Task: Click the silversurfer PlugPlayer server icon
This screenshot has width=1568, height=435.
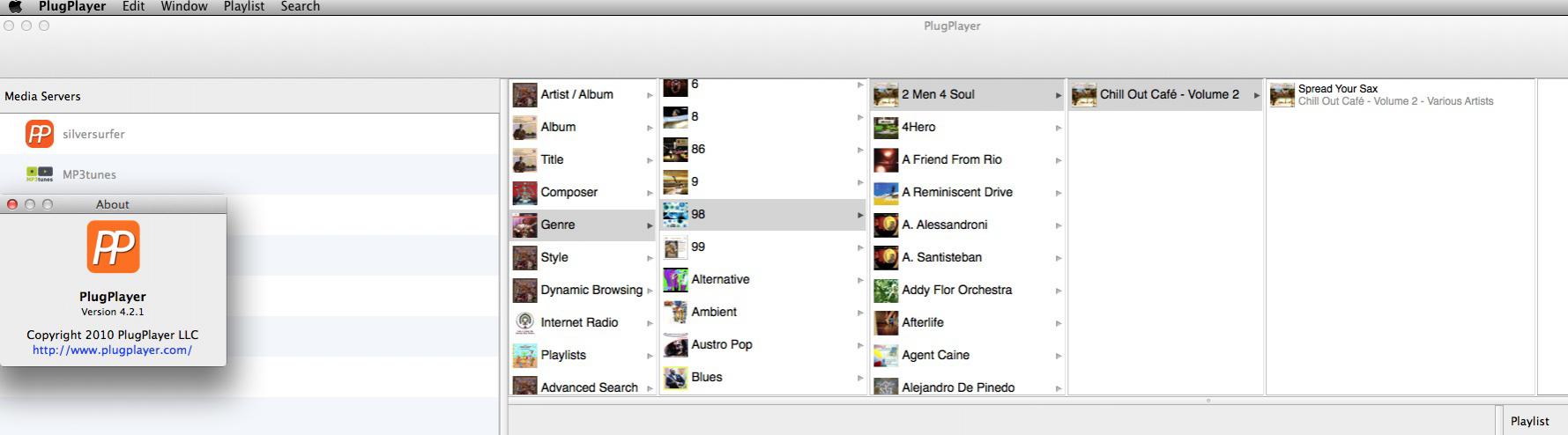Action: click(40, 134)
